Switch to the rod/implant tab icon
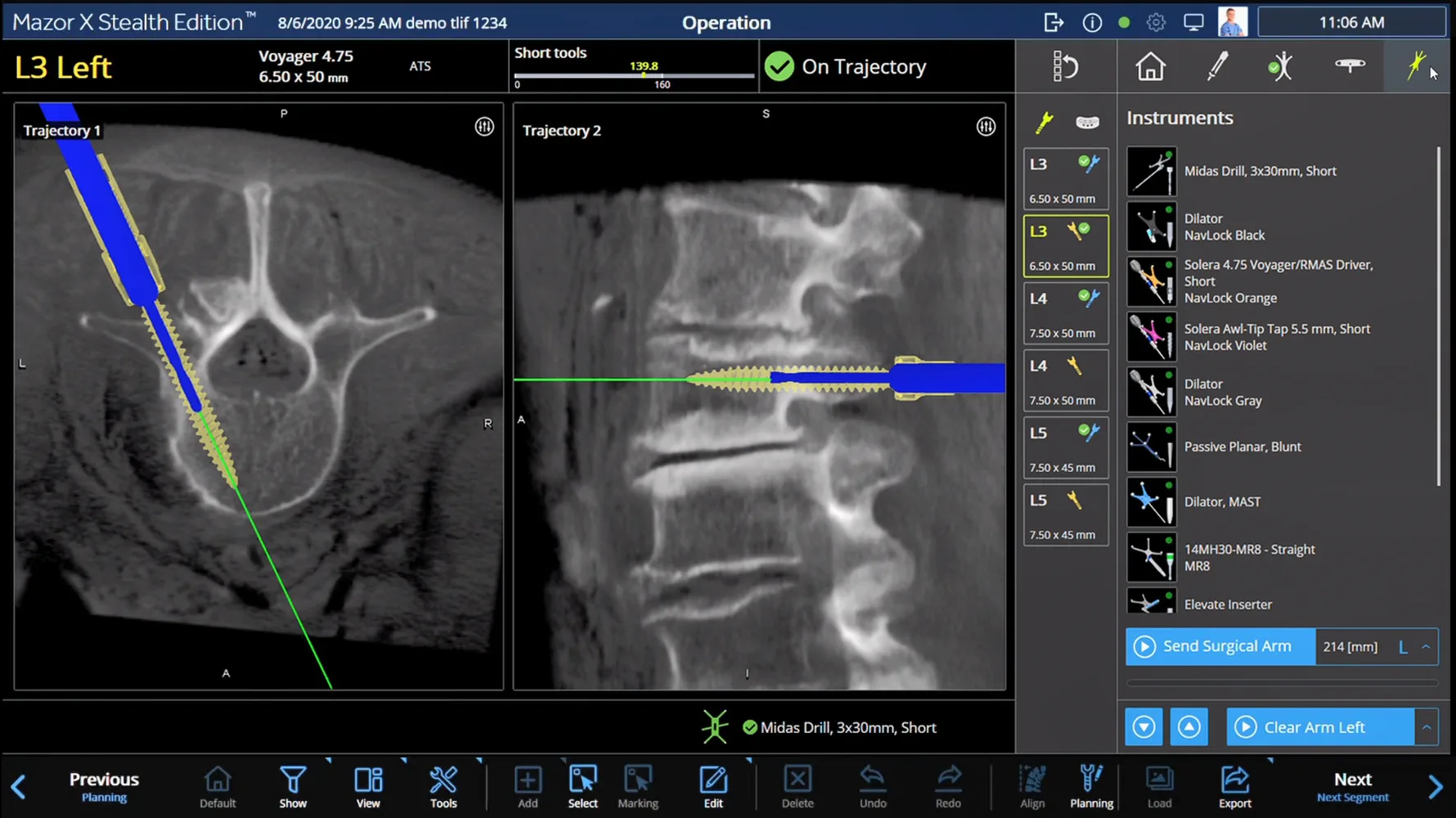Screen dimensions: 1456x818 tap(1087, 123)
